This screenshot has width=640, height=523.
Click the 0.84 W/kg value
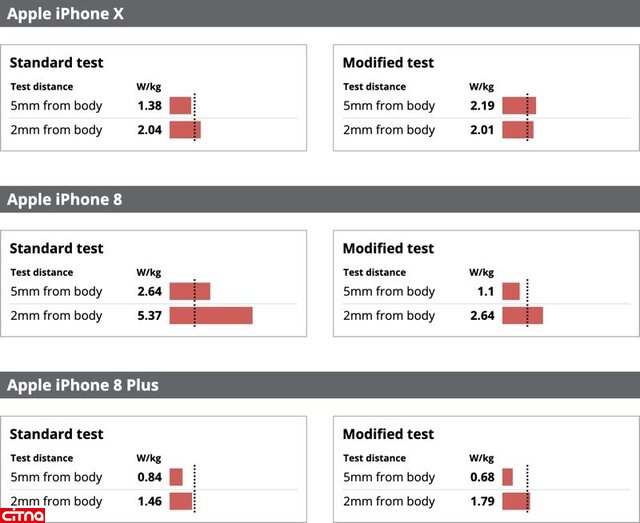point(149,477)
